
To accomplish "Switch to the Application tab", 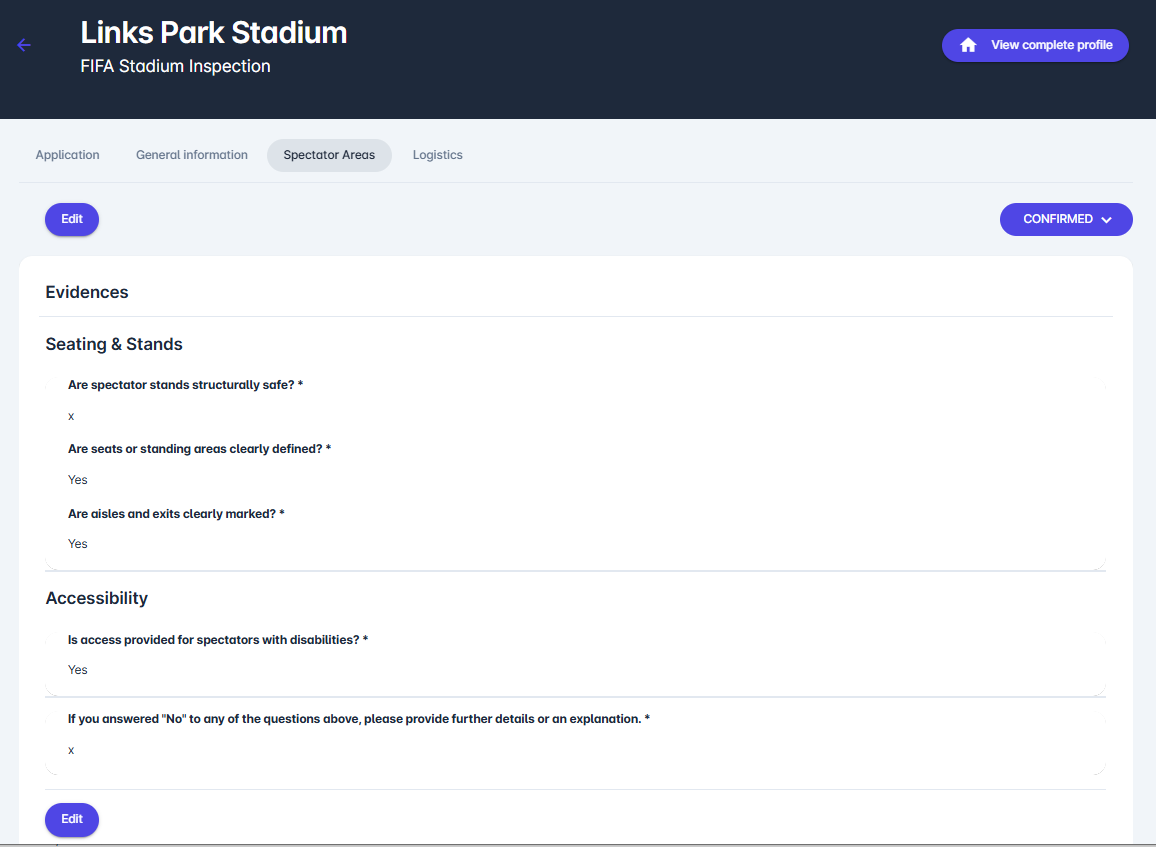I will (x=67, y=155).
